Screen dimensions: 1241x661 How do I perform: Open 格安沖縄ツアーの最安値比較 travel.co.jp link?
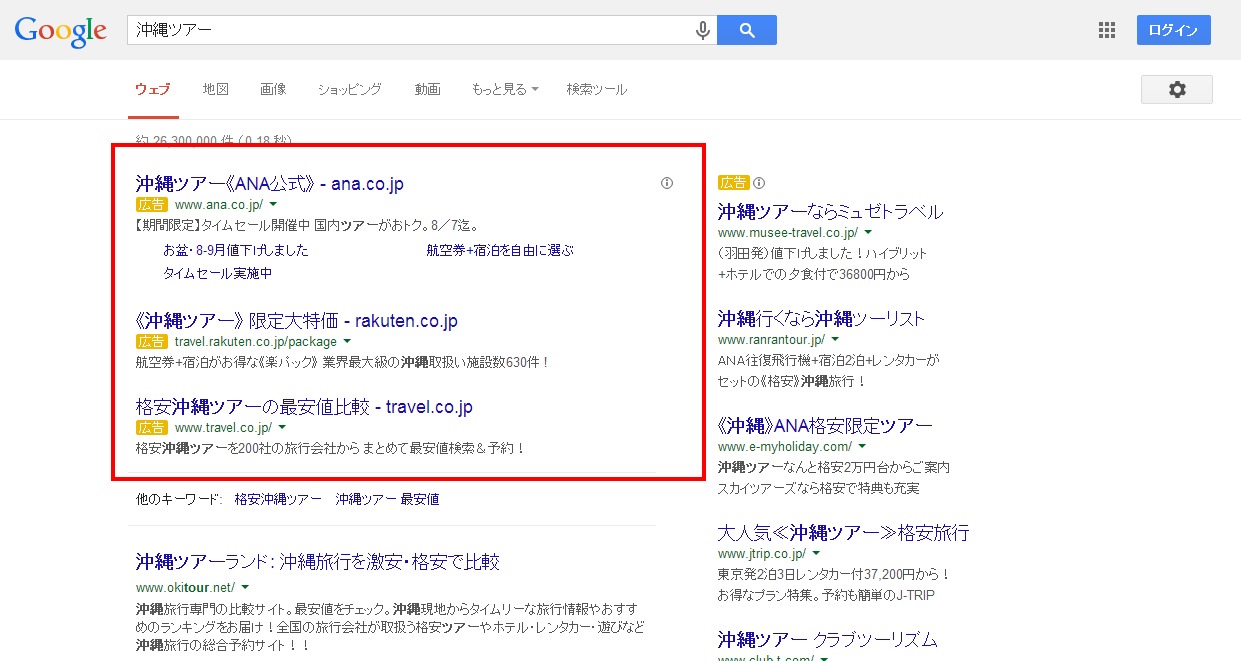tap(304, 407)
